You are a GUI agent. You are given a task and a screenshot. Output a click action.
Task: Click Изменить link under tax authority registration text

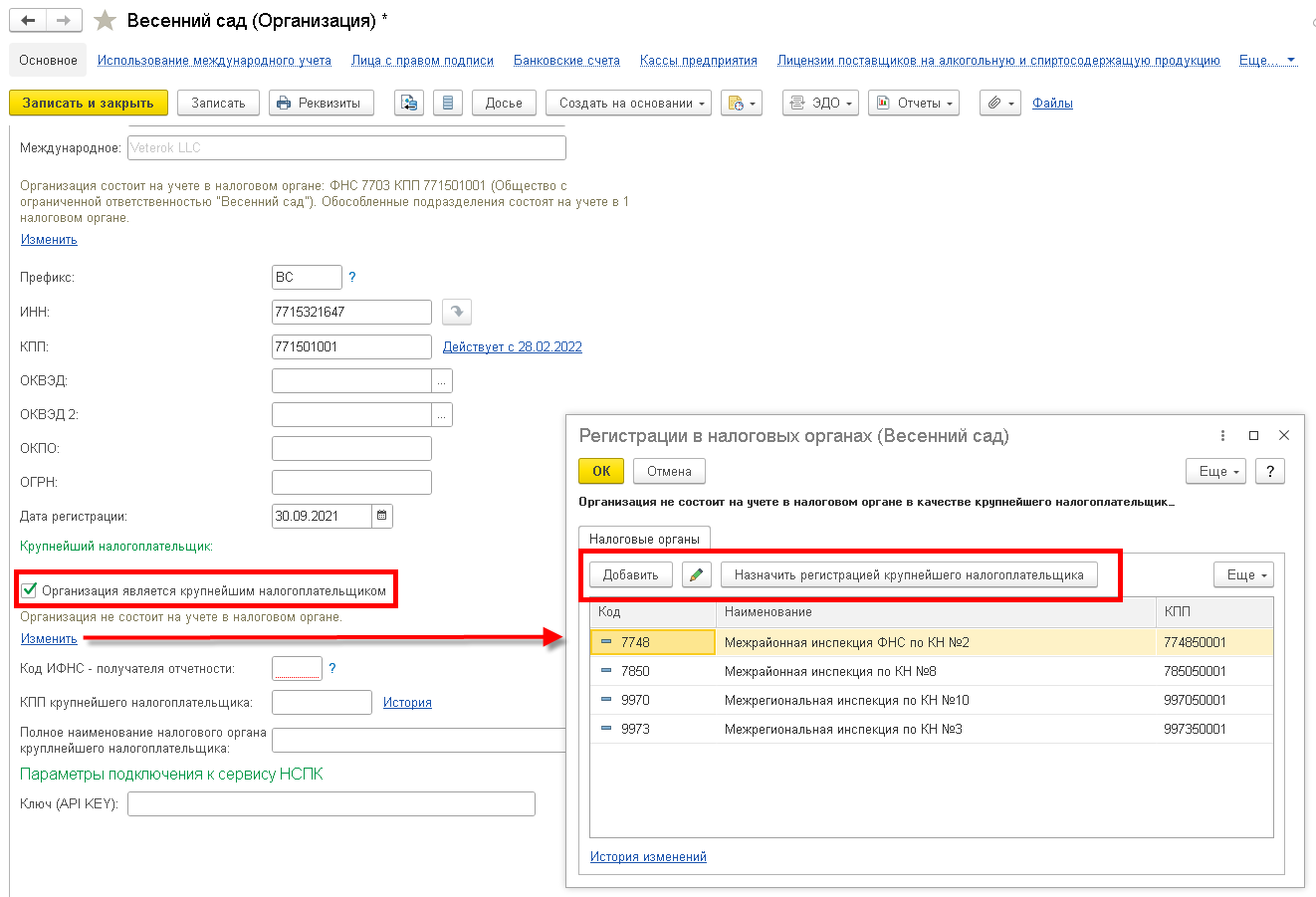[x=49, y=239]
